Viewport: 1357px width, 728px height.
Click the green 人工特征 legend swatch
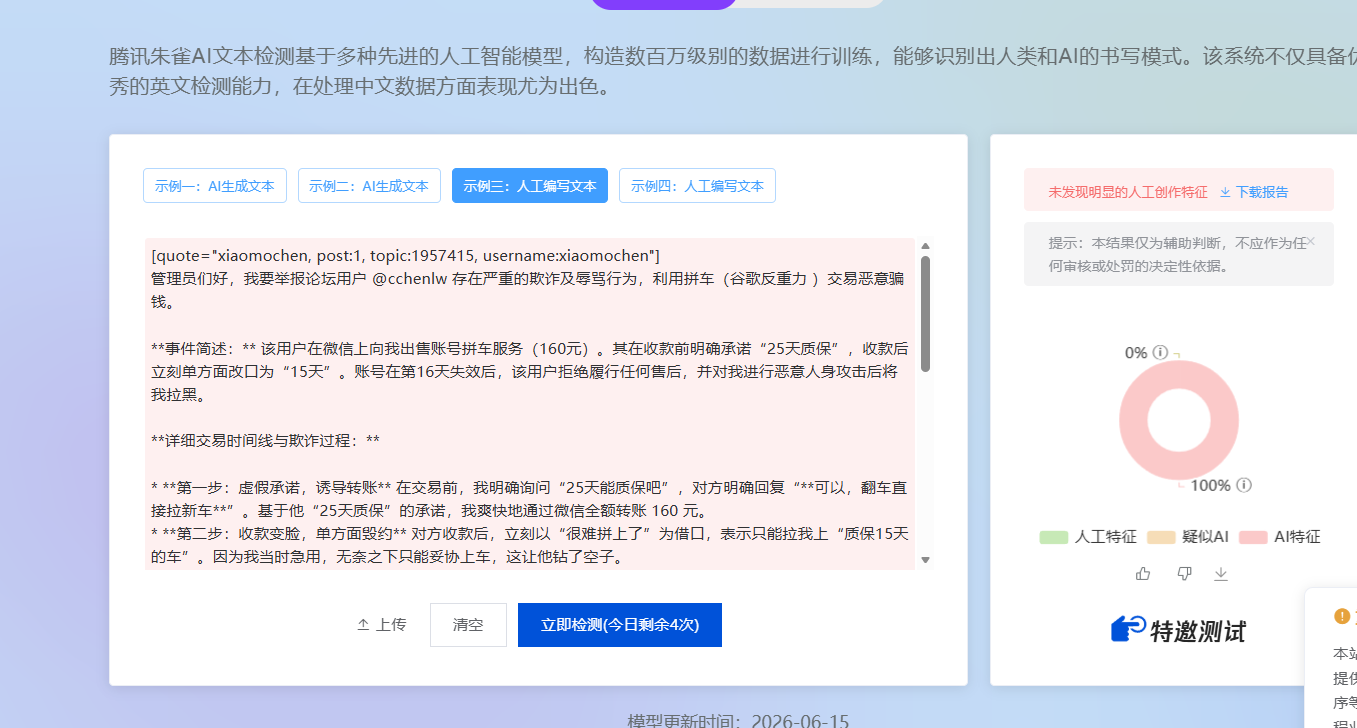pos(1054,537)
